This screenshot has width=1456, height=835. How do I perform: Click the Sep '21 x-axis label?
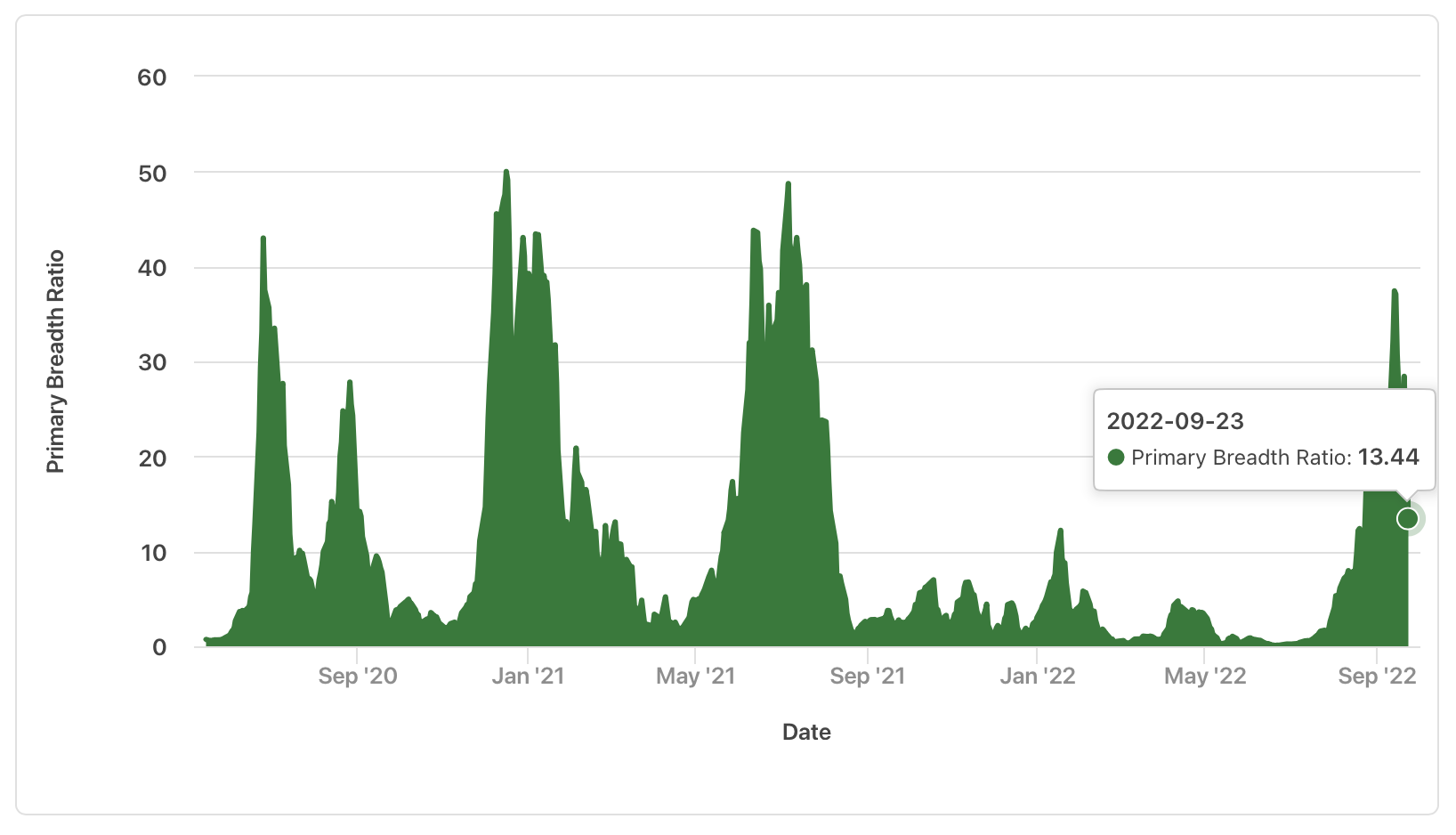click(868, 676)
